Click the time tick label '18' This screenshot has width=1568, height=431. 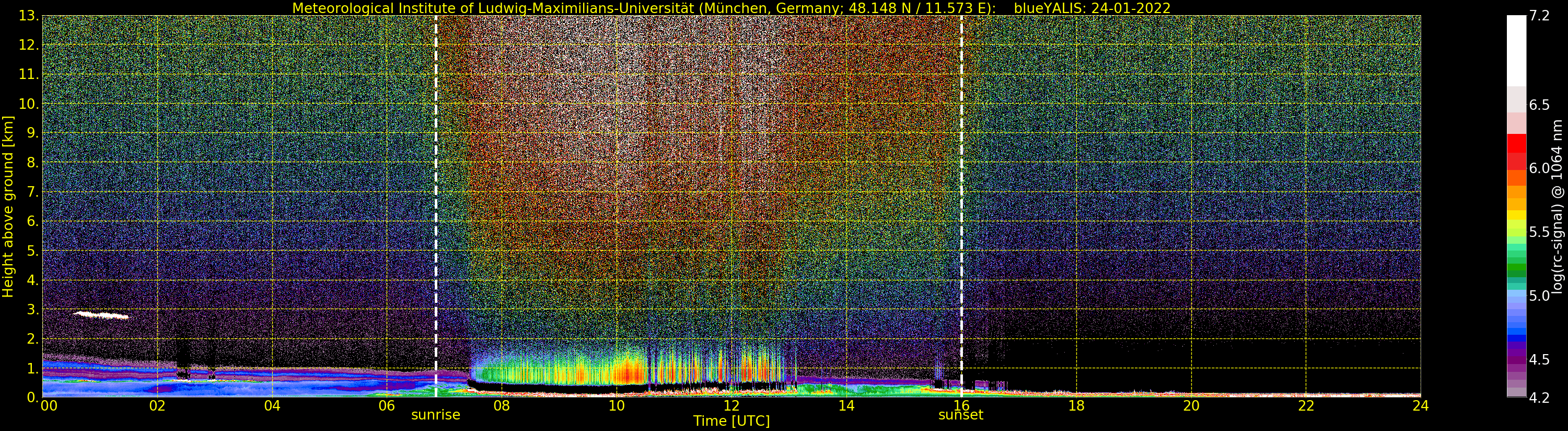tap(1076, 406)
